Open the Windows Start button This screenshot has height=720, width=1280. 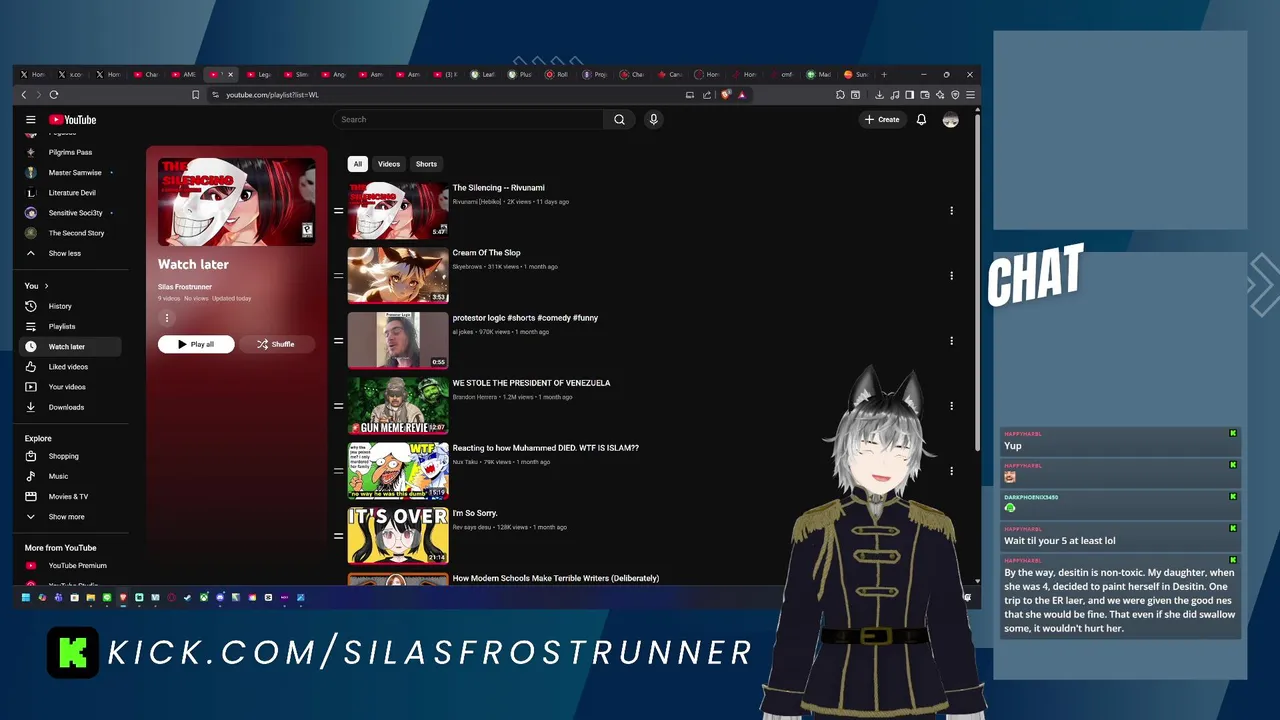pos(26,597)
